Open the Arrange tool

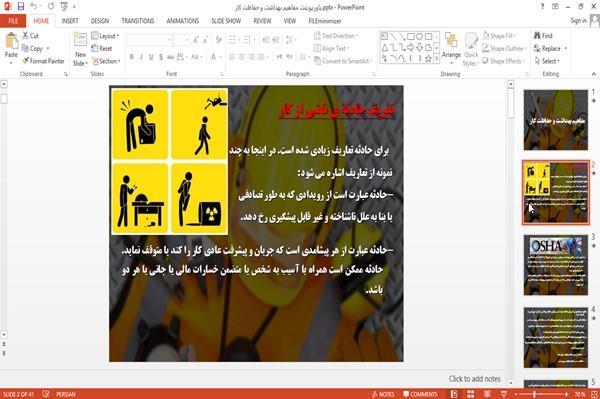(x=451, y=46)
